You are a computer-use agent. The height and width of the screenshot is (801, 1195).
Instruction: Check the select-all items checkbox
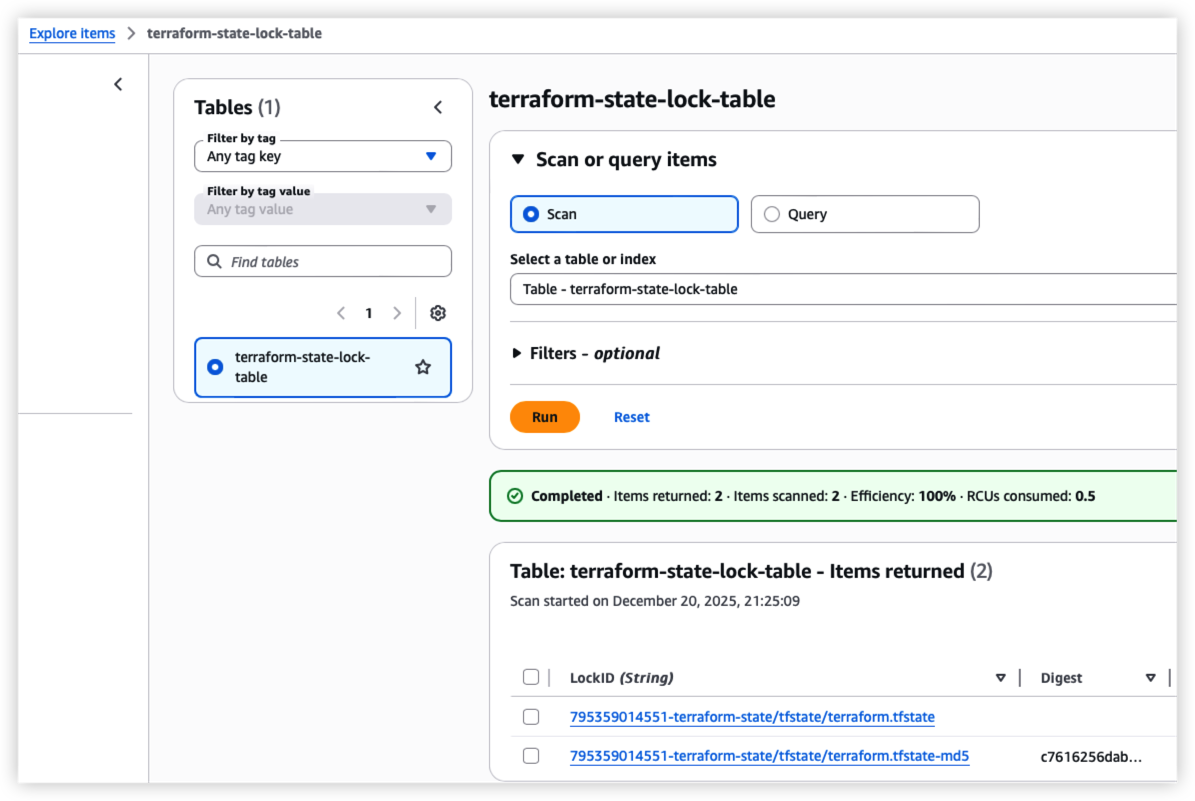[x=531, y=677]
